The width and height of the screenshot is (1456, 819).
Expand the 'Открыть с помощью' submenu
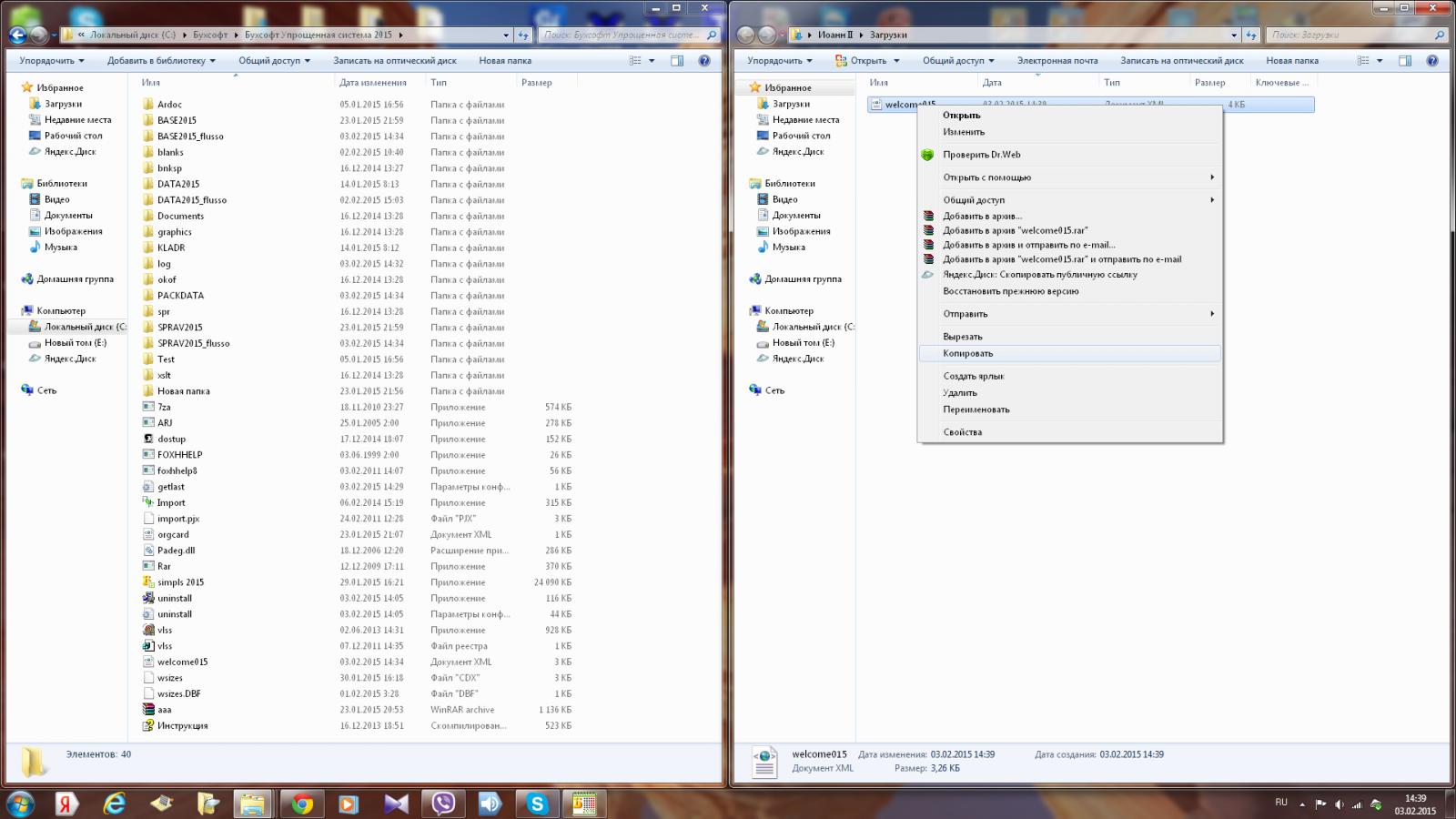pos(986,177)
